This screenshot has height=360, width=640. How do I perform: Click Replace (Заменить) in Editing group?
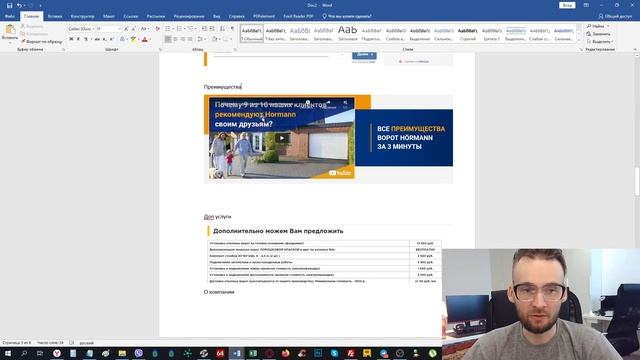pyautogui.click(x=598, y=34)
